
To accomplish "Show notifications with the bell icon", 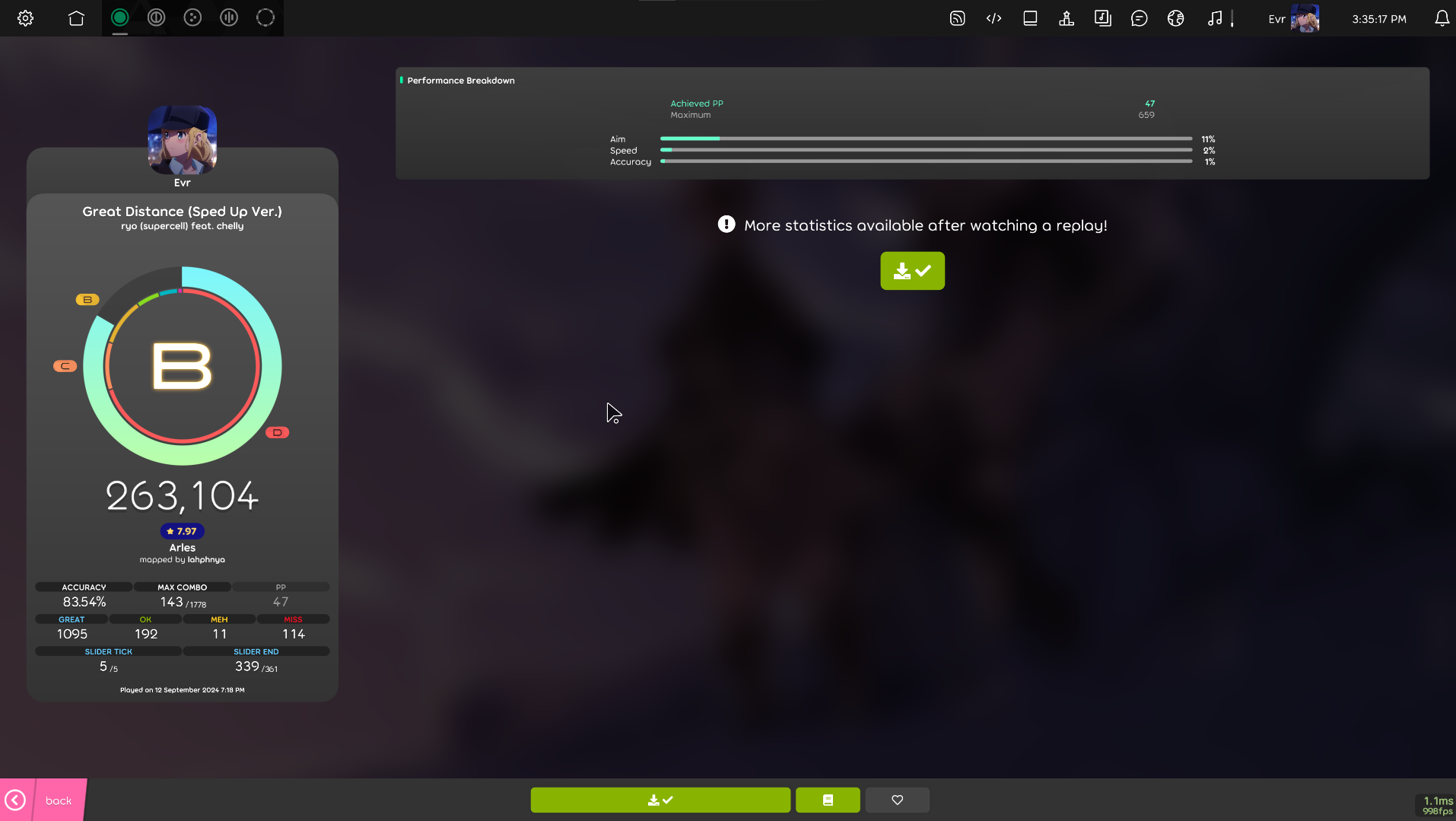I will 1442,18.
